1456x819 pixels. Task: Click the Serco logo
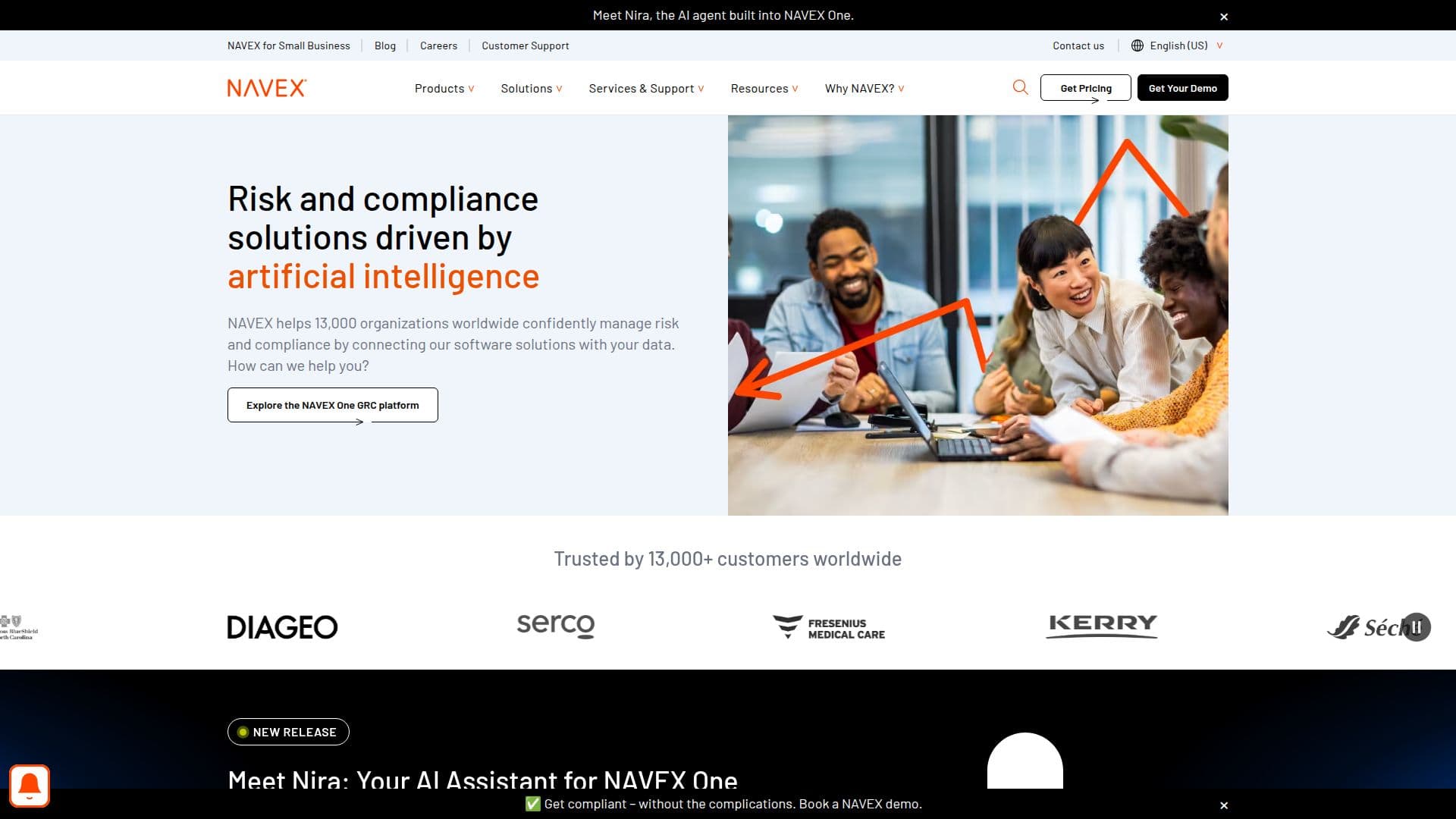(555, 626)
